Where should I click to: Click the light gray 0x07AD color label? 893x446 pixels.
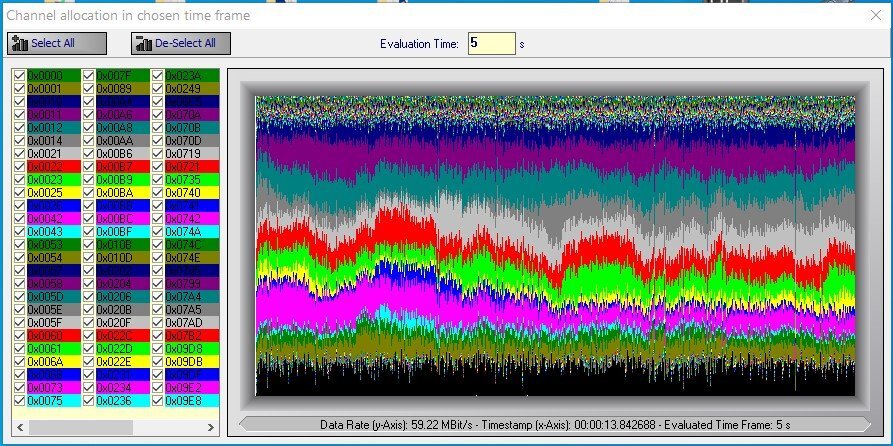point(192,323)
